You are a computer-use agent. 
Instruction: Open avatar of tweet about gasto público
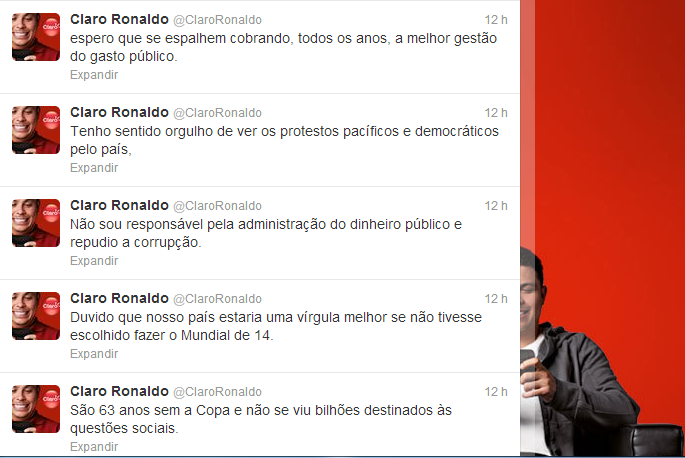tap(36, 37)
